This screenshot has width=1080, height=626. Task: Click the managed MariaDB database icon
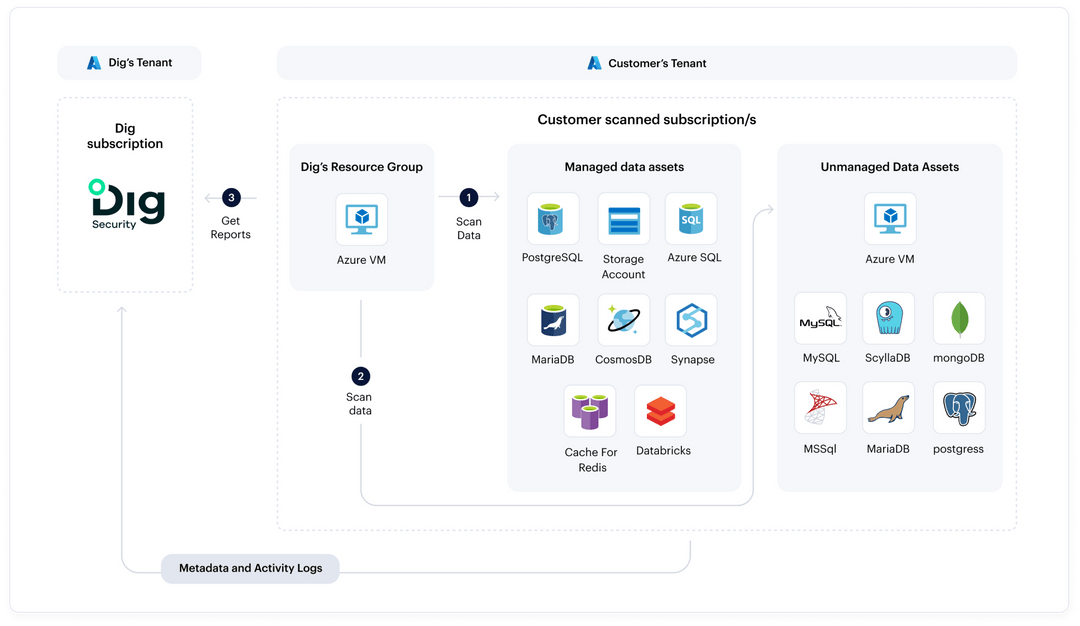(x=552, y=320)
